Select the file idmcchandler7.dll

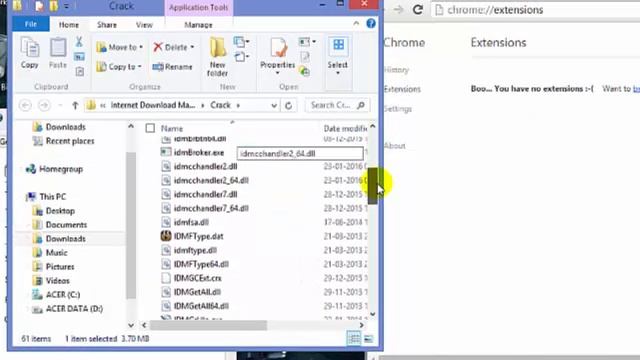pos(205,194)
